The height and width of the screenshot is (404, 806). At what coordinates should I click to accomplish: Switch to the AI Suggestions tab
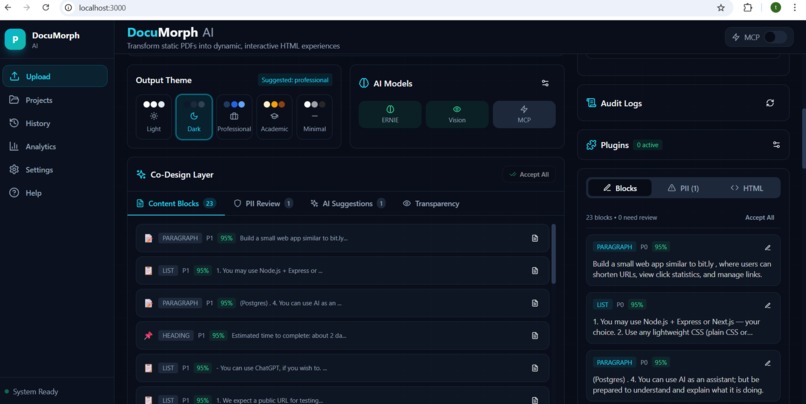[347, 204]
